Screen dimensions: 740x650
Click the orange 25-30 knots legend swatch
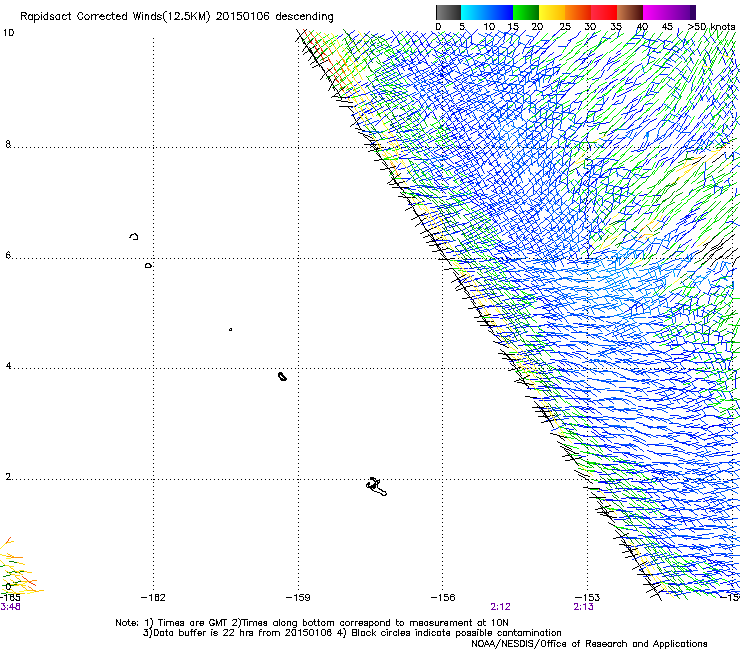pyautogui.click(x=578, y=12)
